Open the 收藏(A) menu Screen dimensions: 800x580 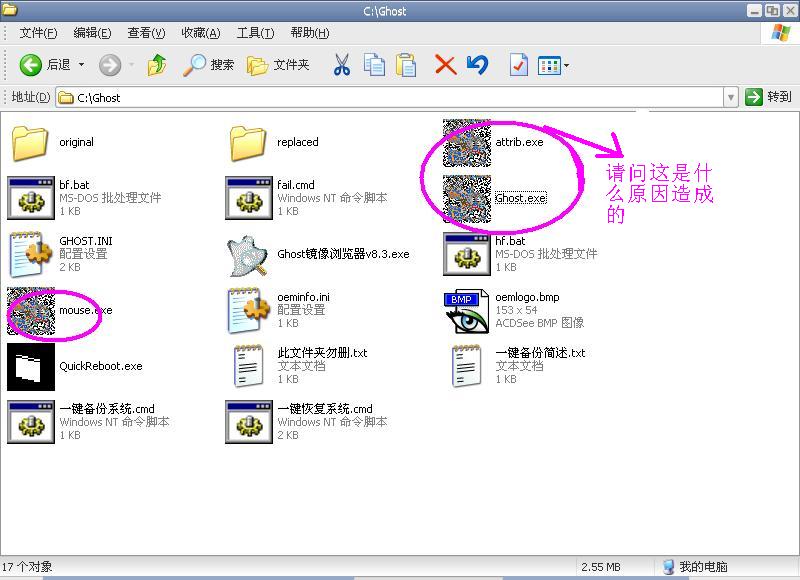tap(201, 33)
